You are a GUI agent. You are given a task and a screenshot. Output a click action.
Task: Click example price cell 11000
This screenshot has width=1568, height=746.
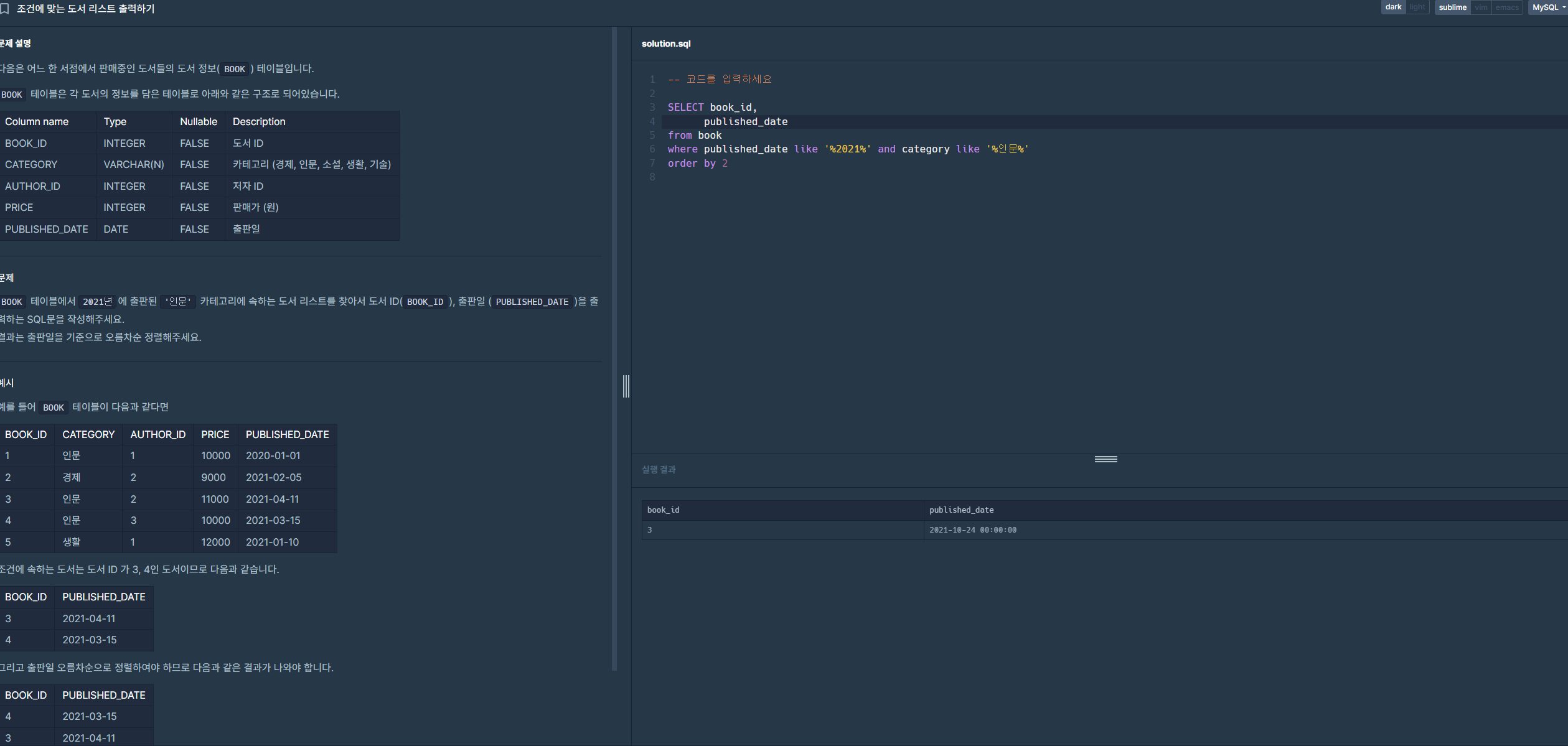pos(215,500)
